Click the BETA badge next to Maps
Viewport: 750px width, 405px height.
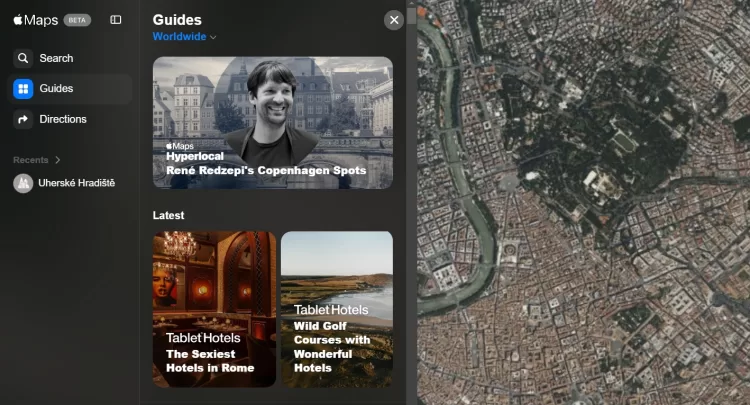pos(77,20)
